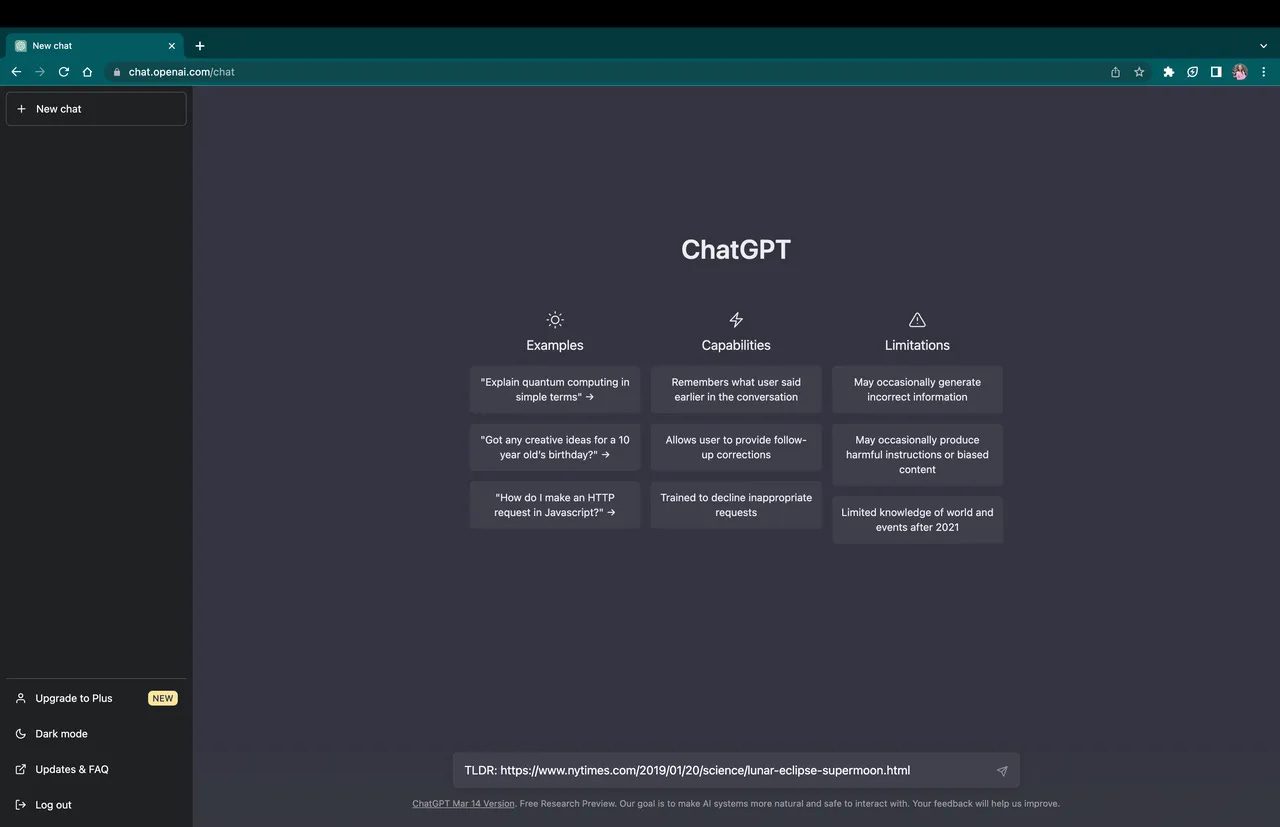The height and width of the screenshot is (827, 1280).
Task: Close the New chat browser tab
Action: 172,46
